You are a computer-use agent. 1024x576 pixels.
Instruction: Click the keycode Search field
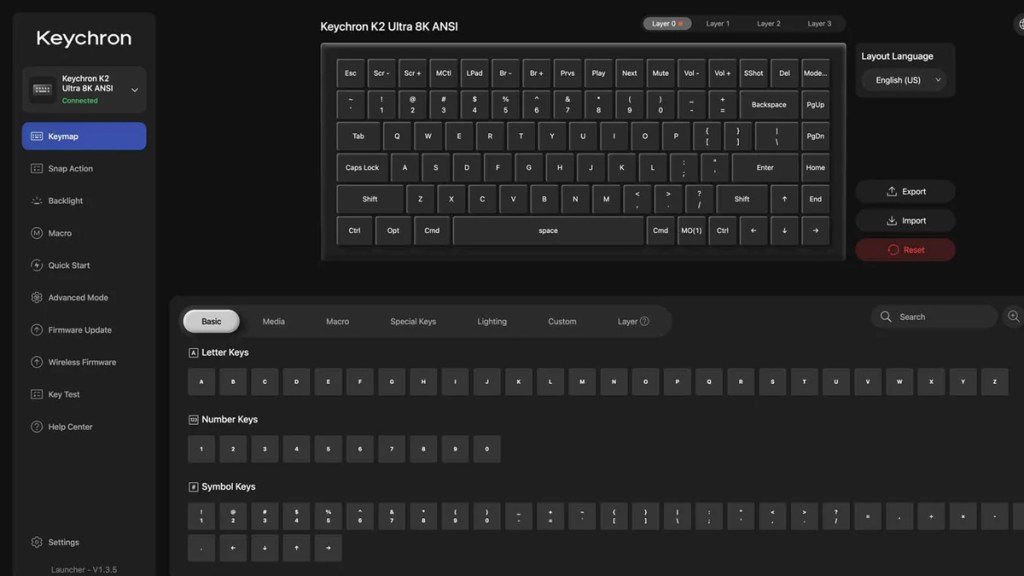point(934,317)
